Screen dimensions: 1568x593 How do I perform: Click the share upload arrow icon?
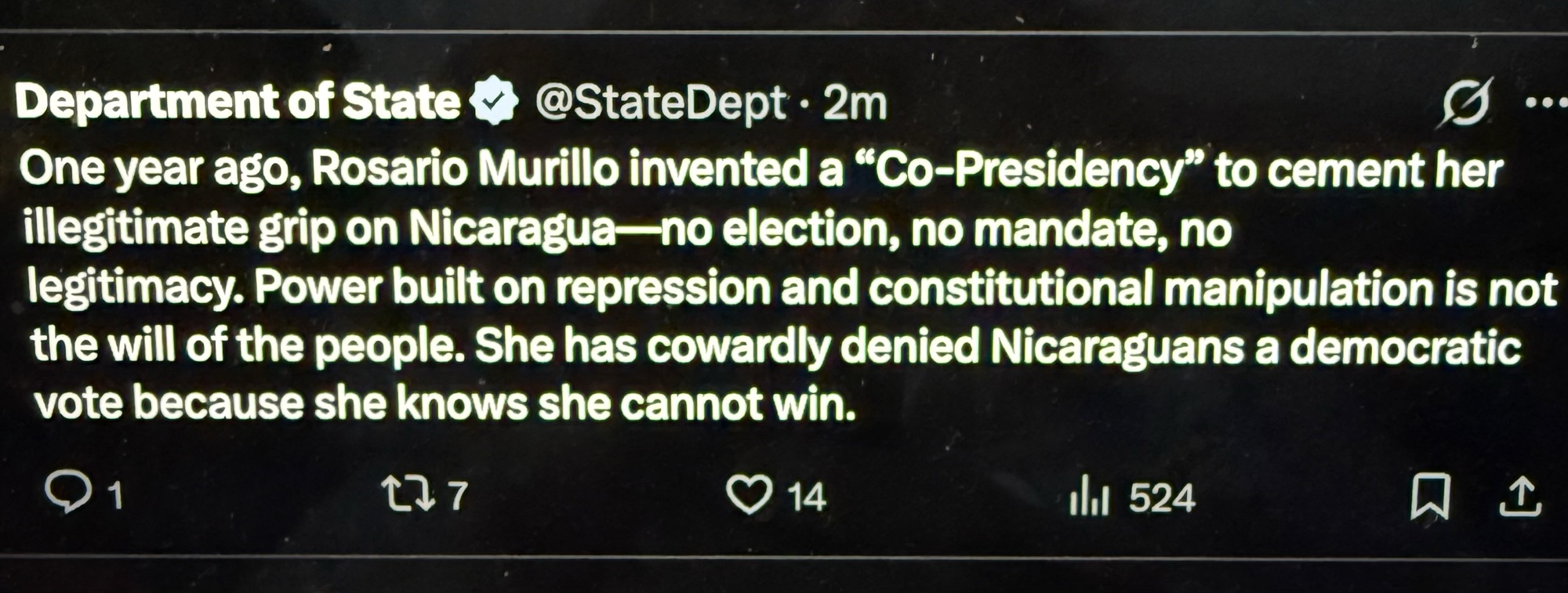[x=1519, y=497]
